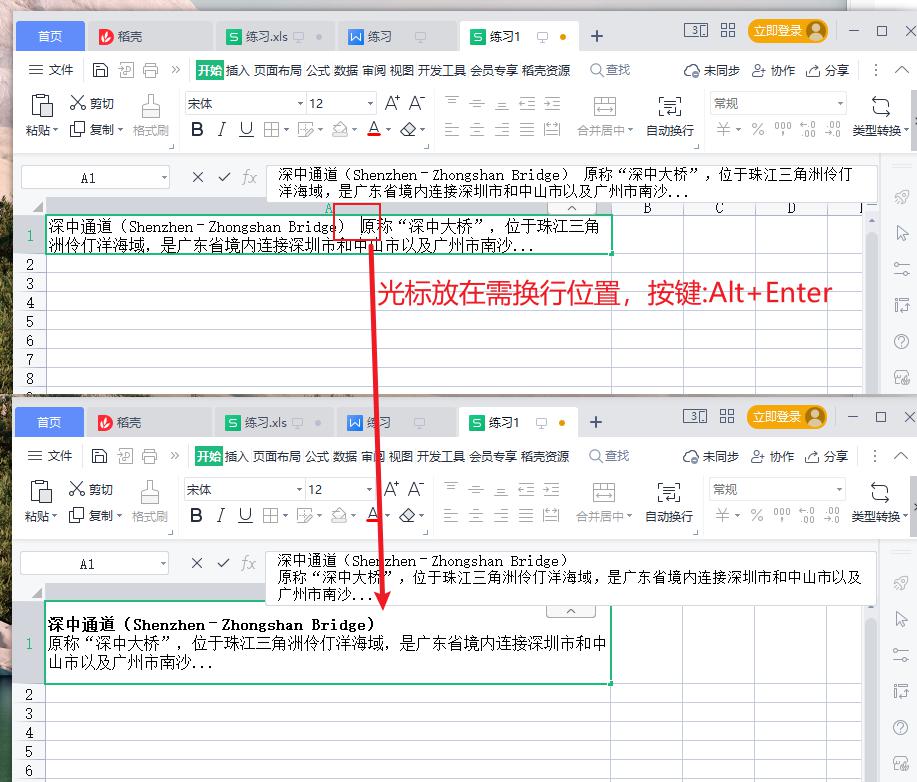Confirm entry with the checkmark in the upper formula bar
Screen dimensions: 917x782
pos(224,177)
